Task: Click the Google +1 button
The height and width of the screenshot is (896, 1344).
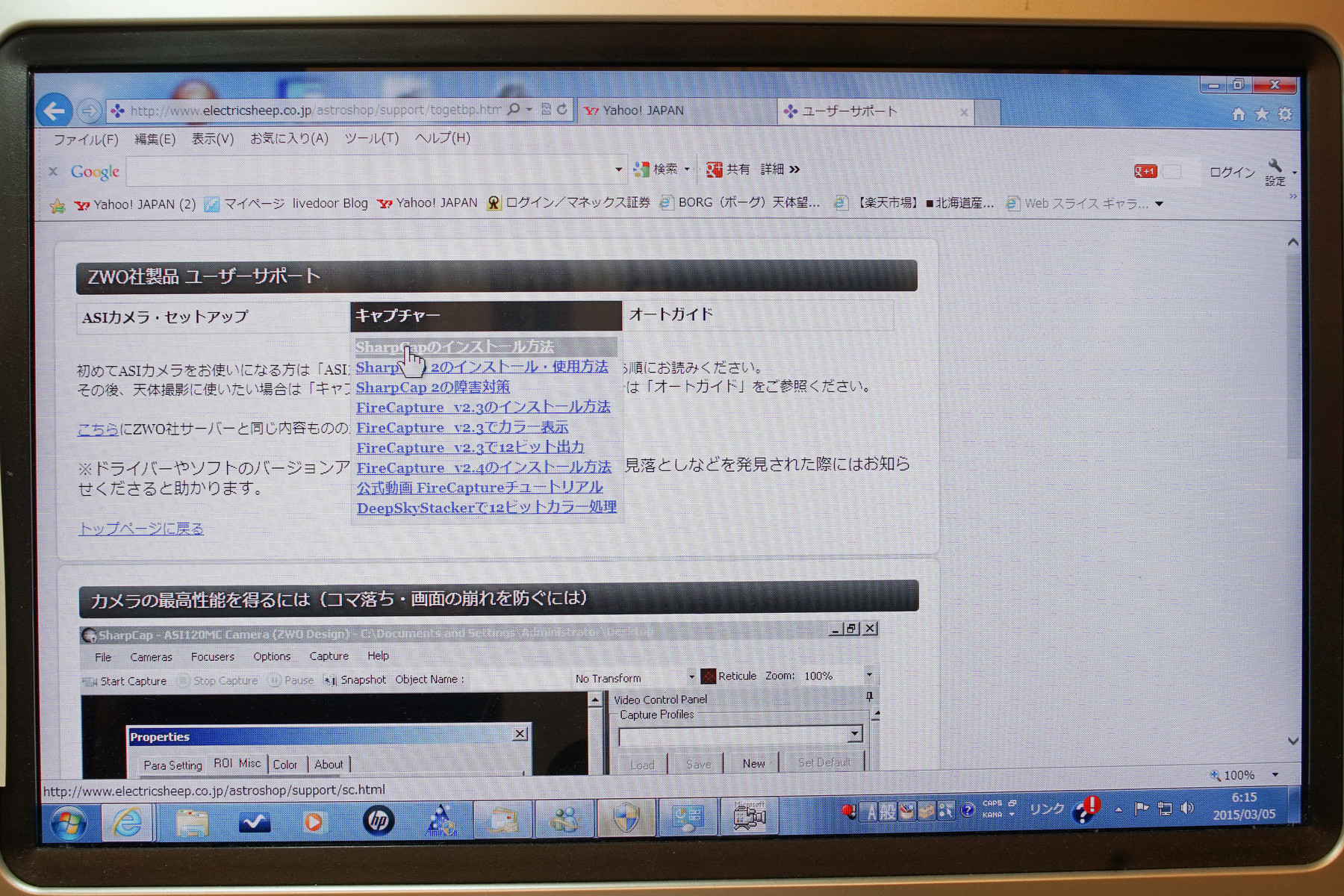Action: [1145, 172]
